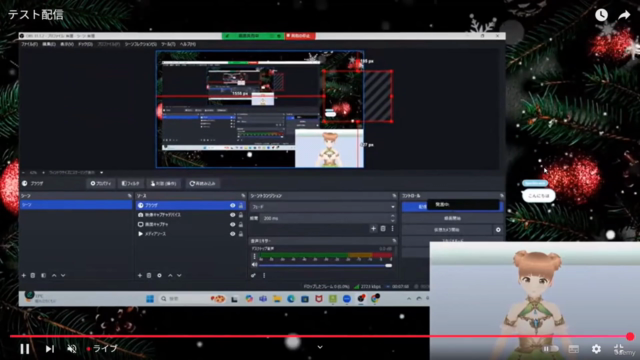Move scene up arrow
This screenshot has height=360, width=640.
(54, 276)
